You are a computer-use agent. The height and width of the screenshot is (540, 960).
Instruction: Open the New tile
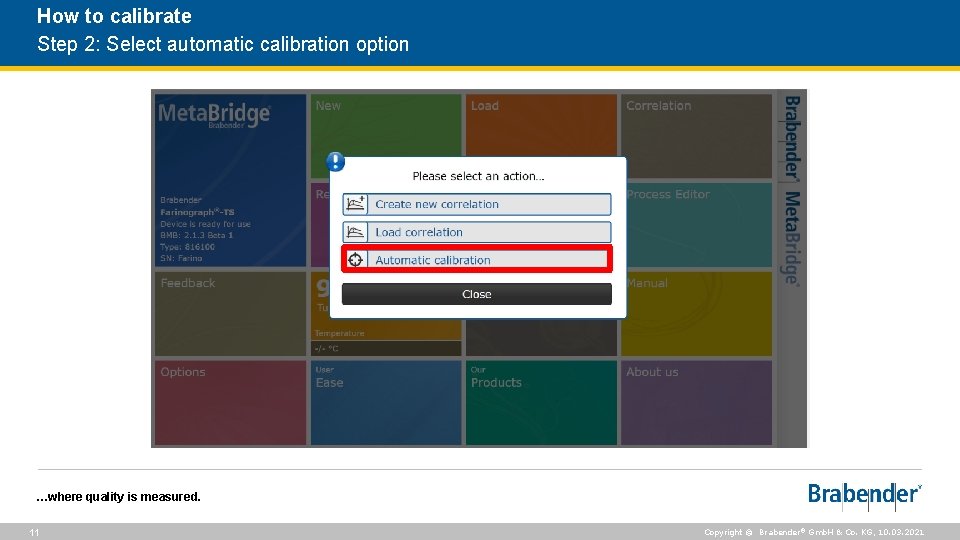pos(386,125)
